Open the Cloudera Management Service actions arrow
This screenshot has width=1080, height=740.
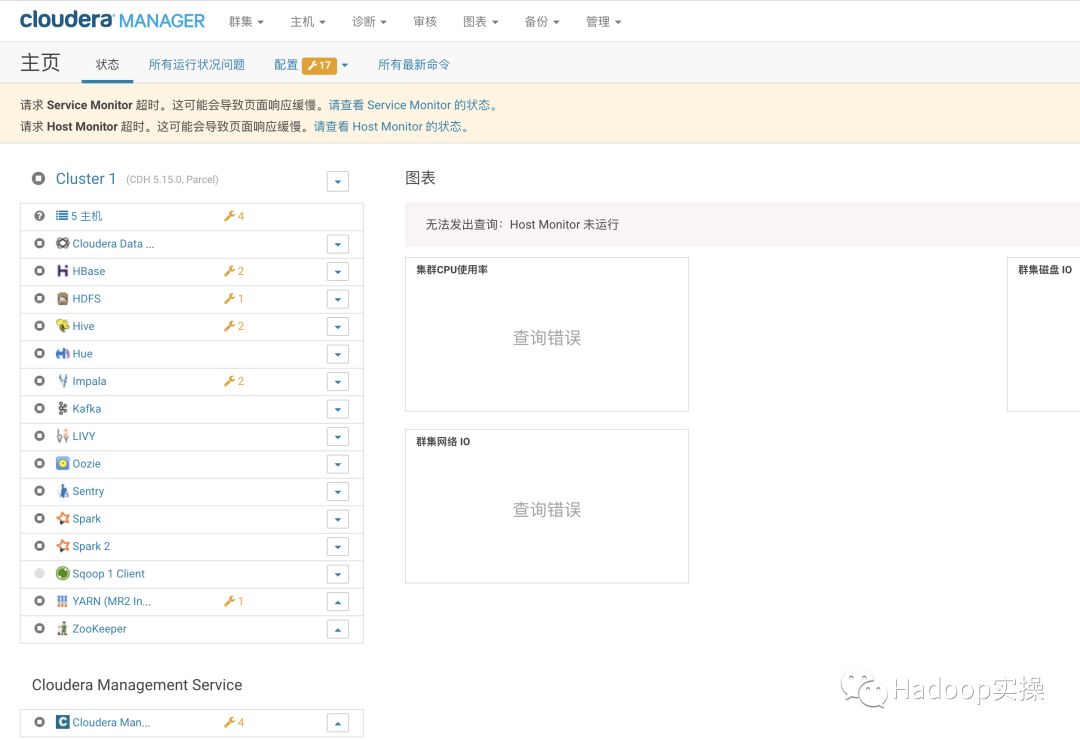(338, 723)
